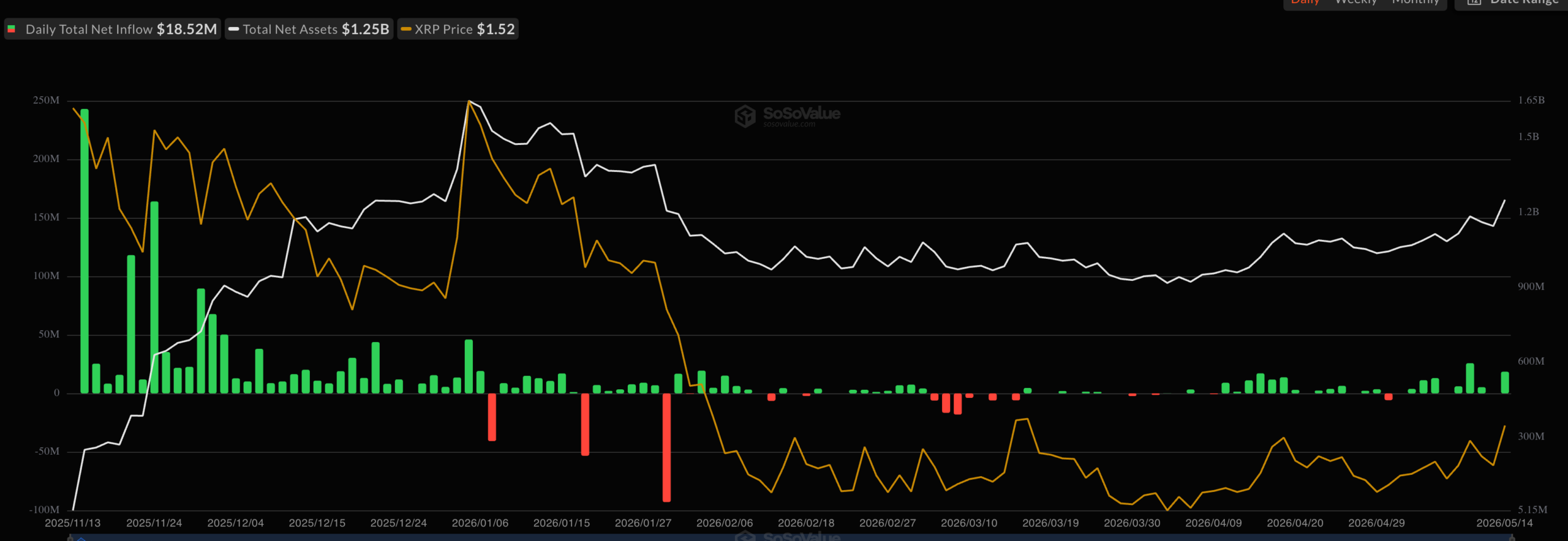Click the "2025/12/04" date label
Screen dimensions: 1568x541
pyautogui.click(x=236, y=523)
